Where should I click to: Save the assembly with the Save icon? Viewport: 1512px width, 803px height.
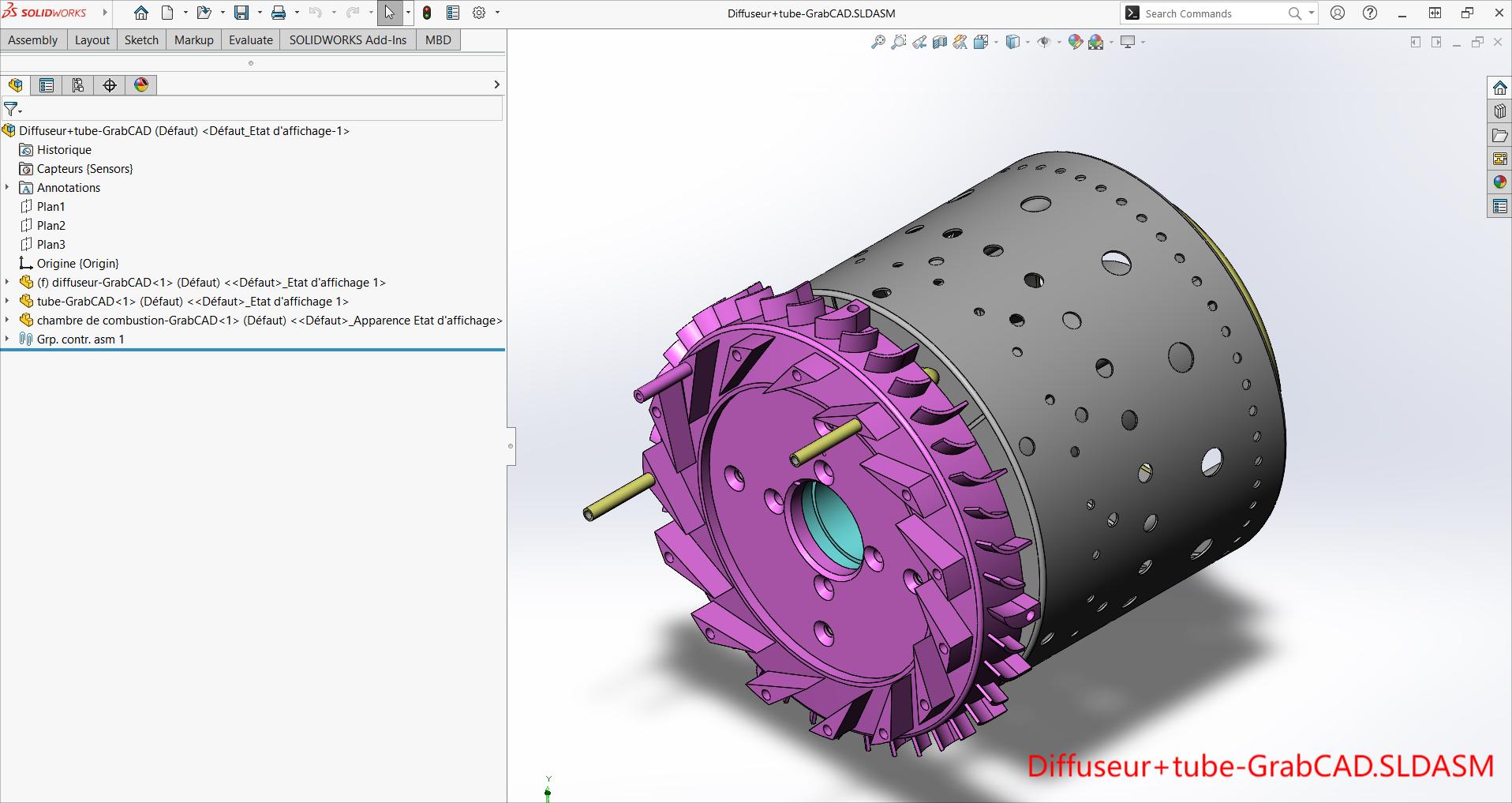pos(241,13)
